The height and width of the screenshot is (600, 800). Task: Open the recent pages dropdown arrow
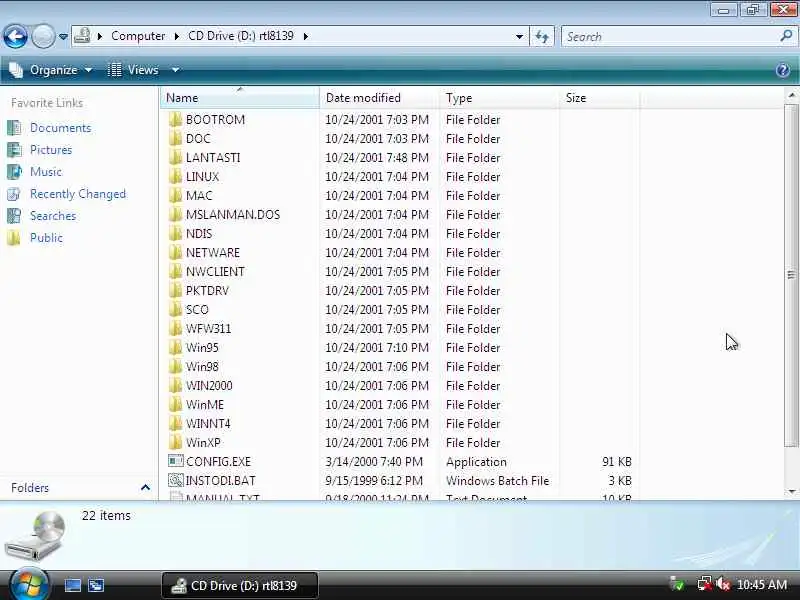pyautogui.click(x=63, y=37)
